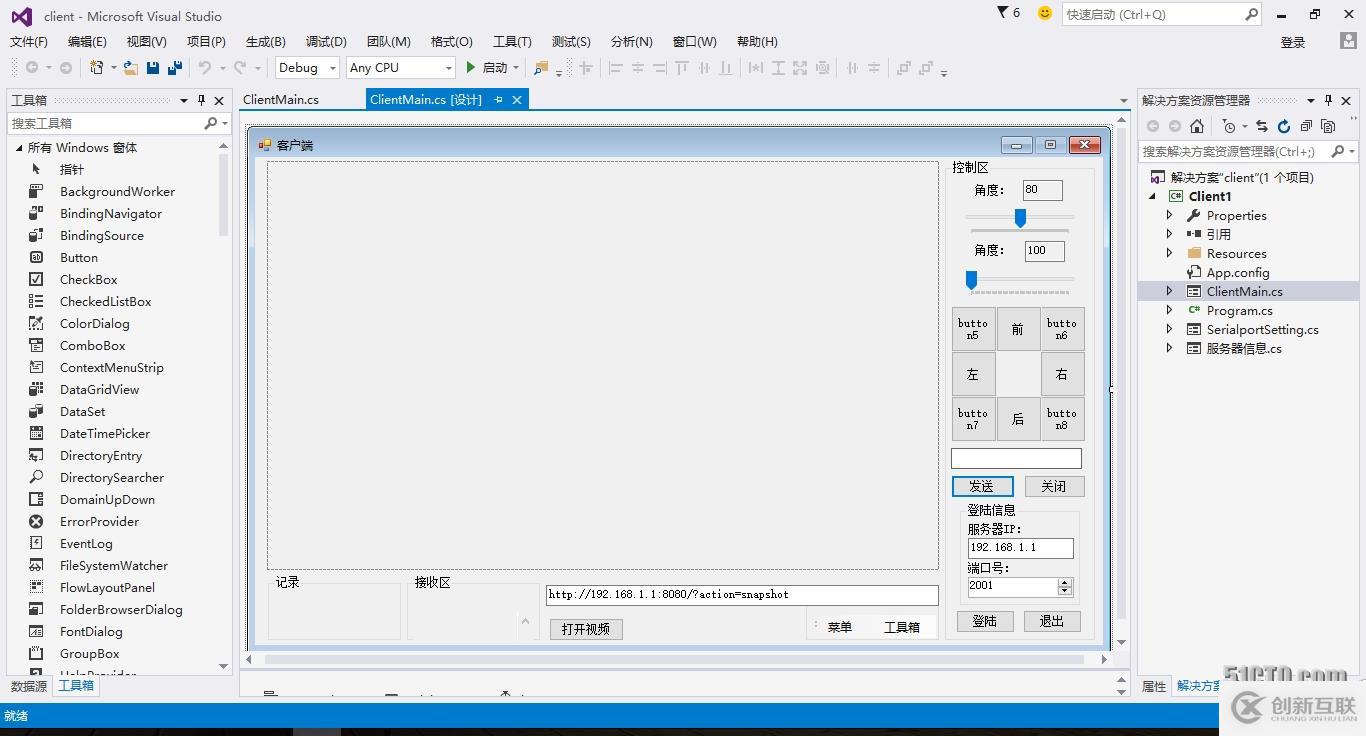
Task: Click the 打开视频 button on the form
Action: pyautogui.click(x=585, y=628)
